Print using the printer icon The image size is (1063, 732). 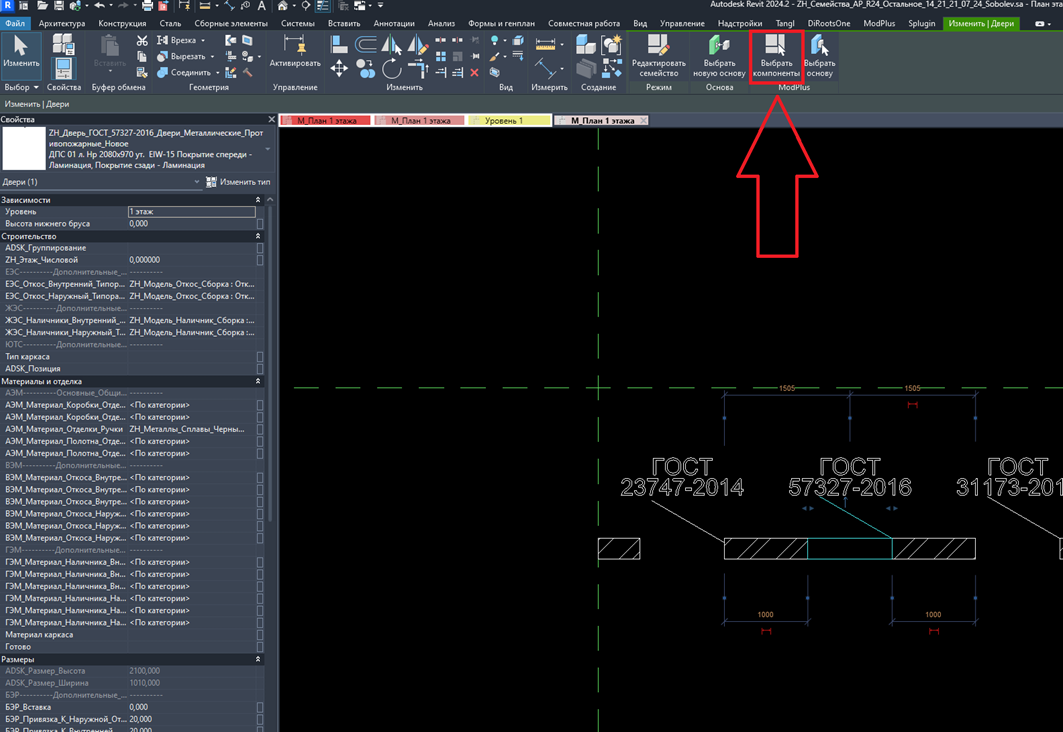pyautogui.click(x=146, y=5)
